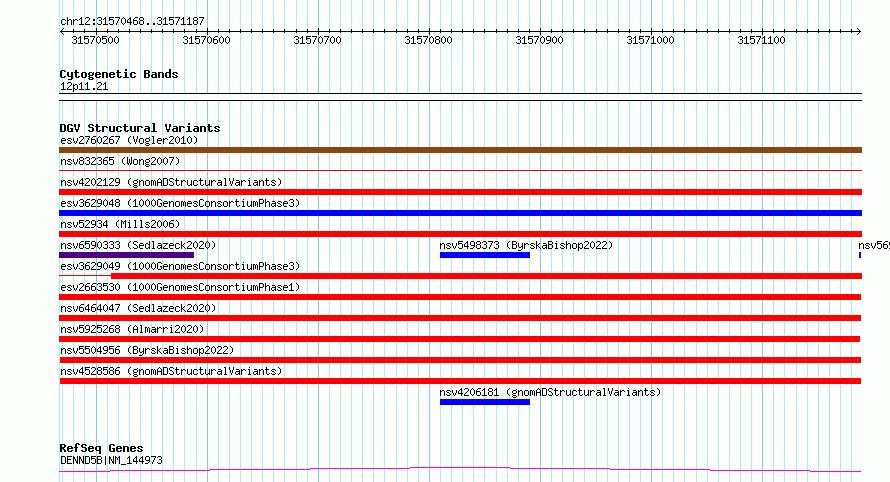This screenshot has height=482, width=890.
Task: Open nsv4202129 (gnomADStructuralVariants) label
Action: point(171,182)
